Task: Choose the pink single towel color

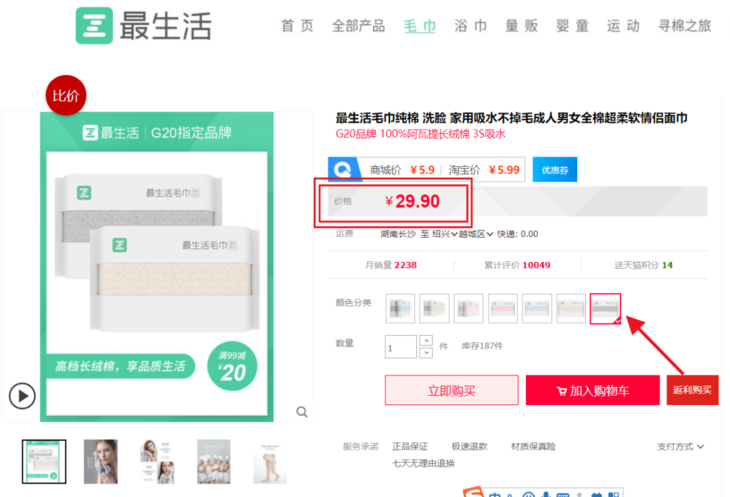Action: 503,308
